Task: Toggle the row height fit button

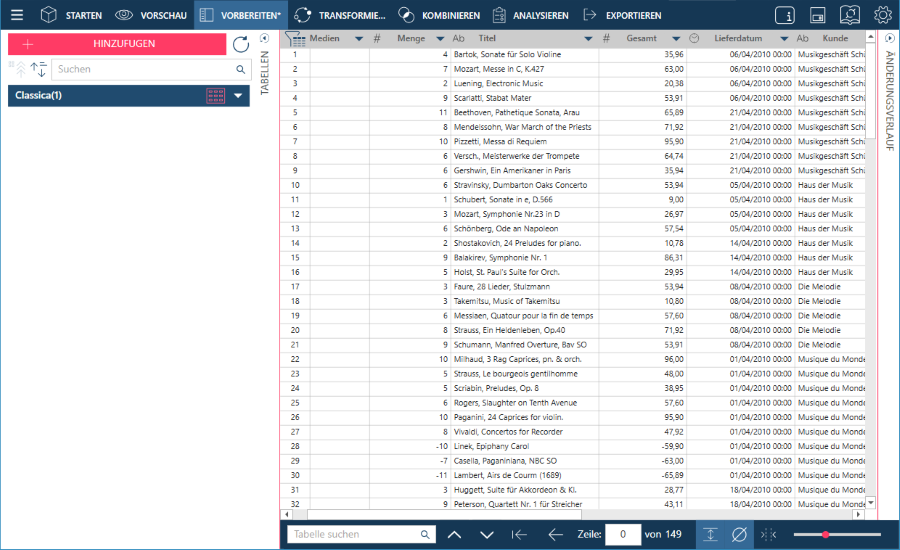Action: (x=708, y=534)
